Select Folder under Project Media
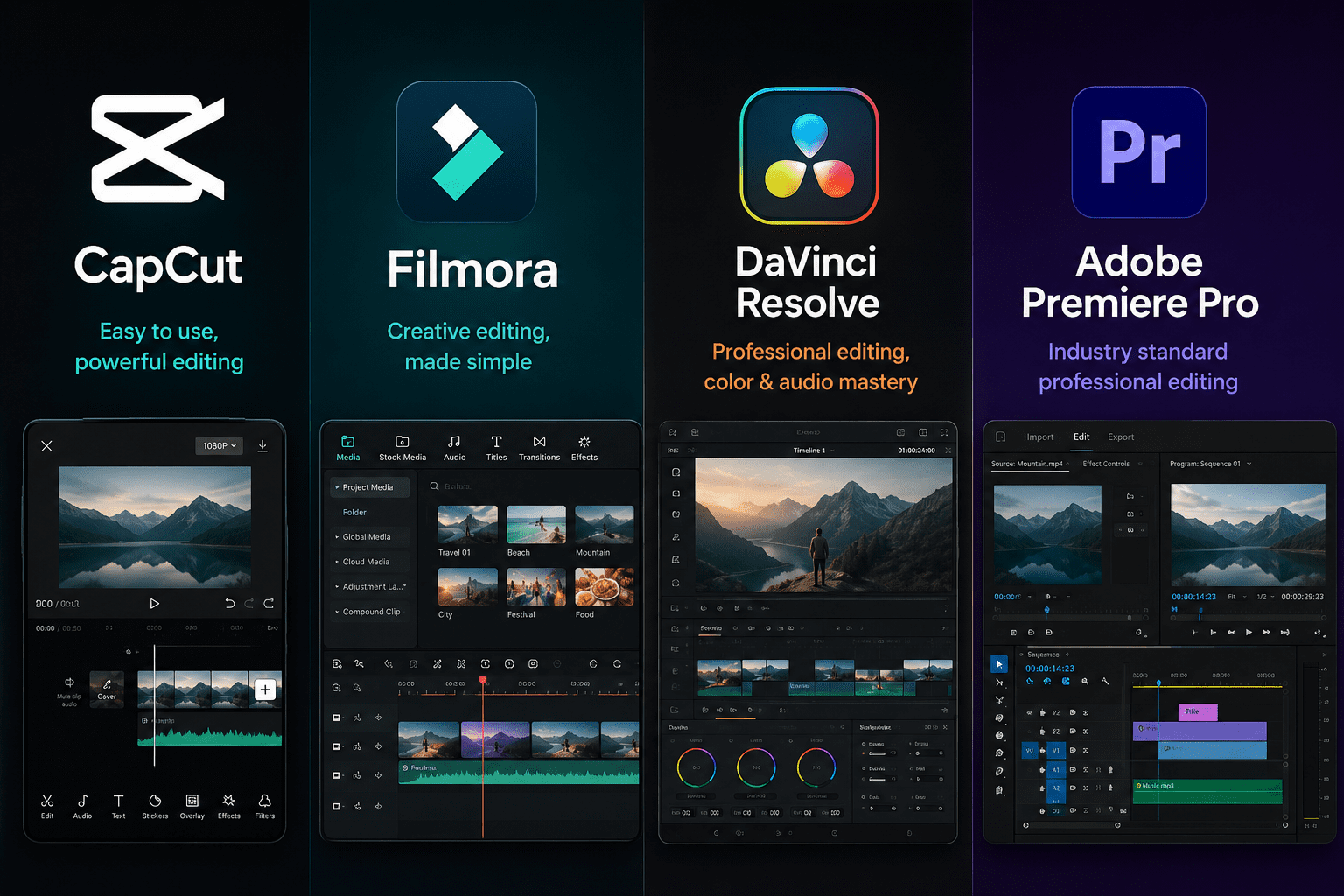The width and height of the screenshot is (1344, 896). point(354,513)
